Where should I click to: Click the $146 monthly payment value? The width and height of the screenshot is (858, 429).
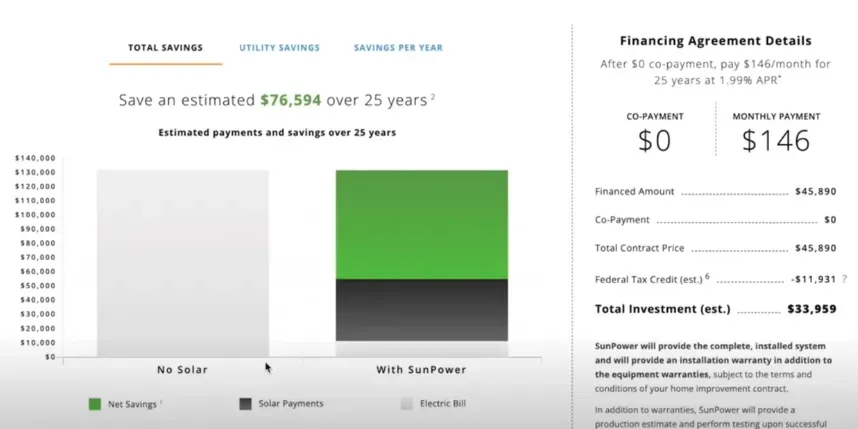(776, 141)
